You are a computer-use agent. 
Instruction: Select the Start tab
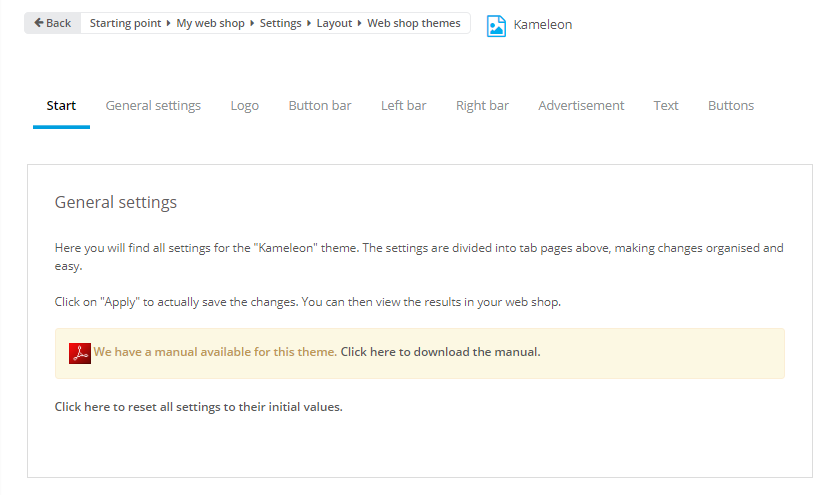coord(61,106)
